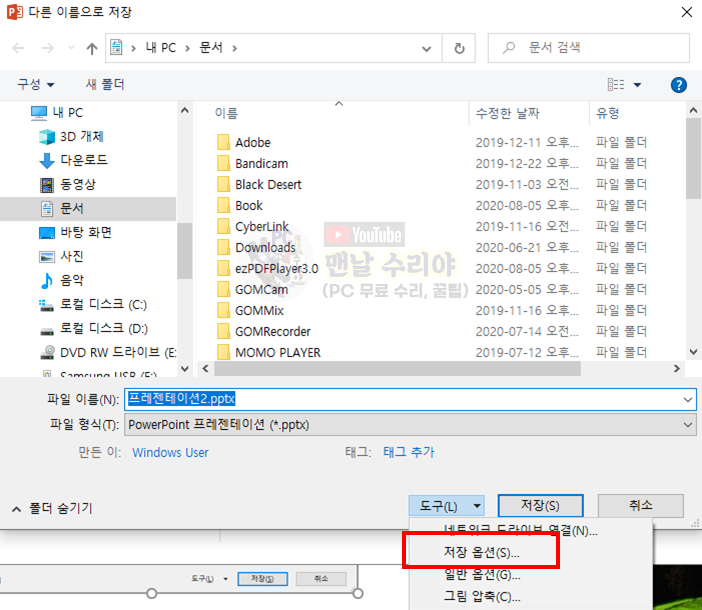Sort by the 유형 column header
This screenshot has height=610, width=702.
pos(608,113)
